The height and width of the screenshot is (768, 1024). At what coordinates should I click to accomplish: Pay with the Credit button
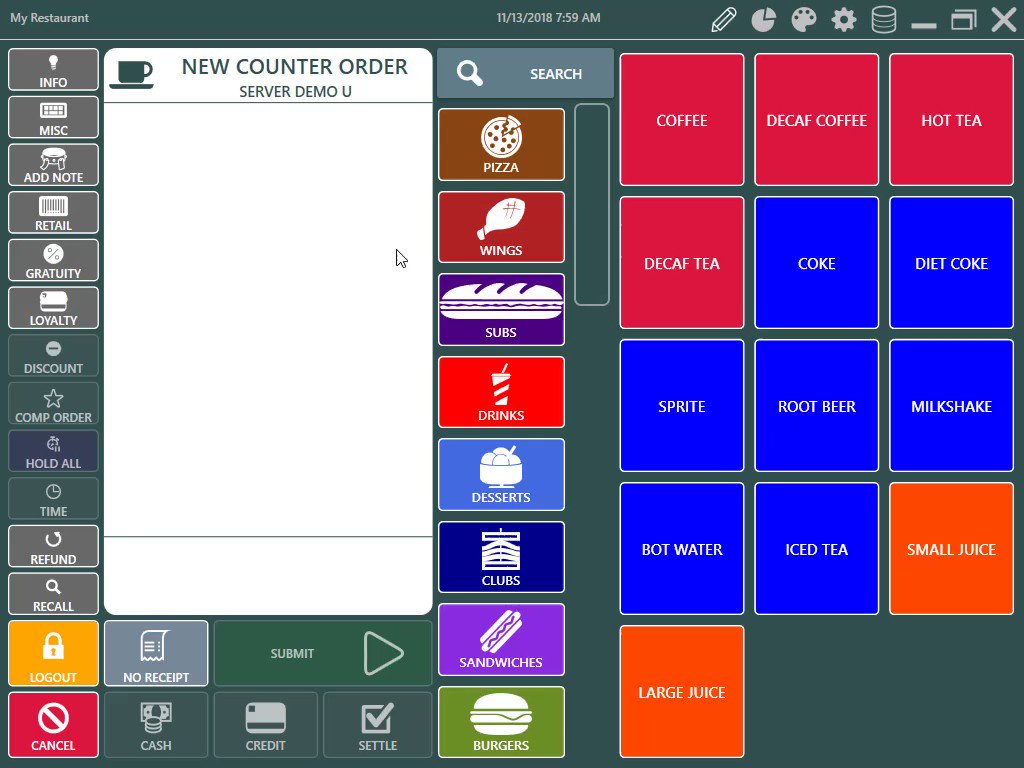click(x=266, y=726)
